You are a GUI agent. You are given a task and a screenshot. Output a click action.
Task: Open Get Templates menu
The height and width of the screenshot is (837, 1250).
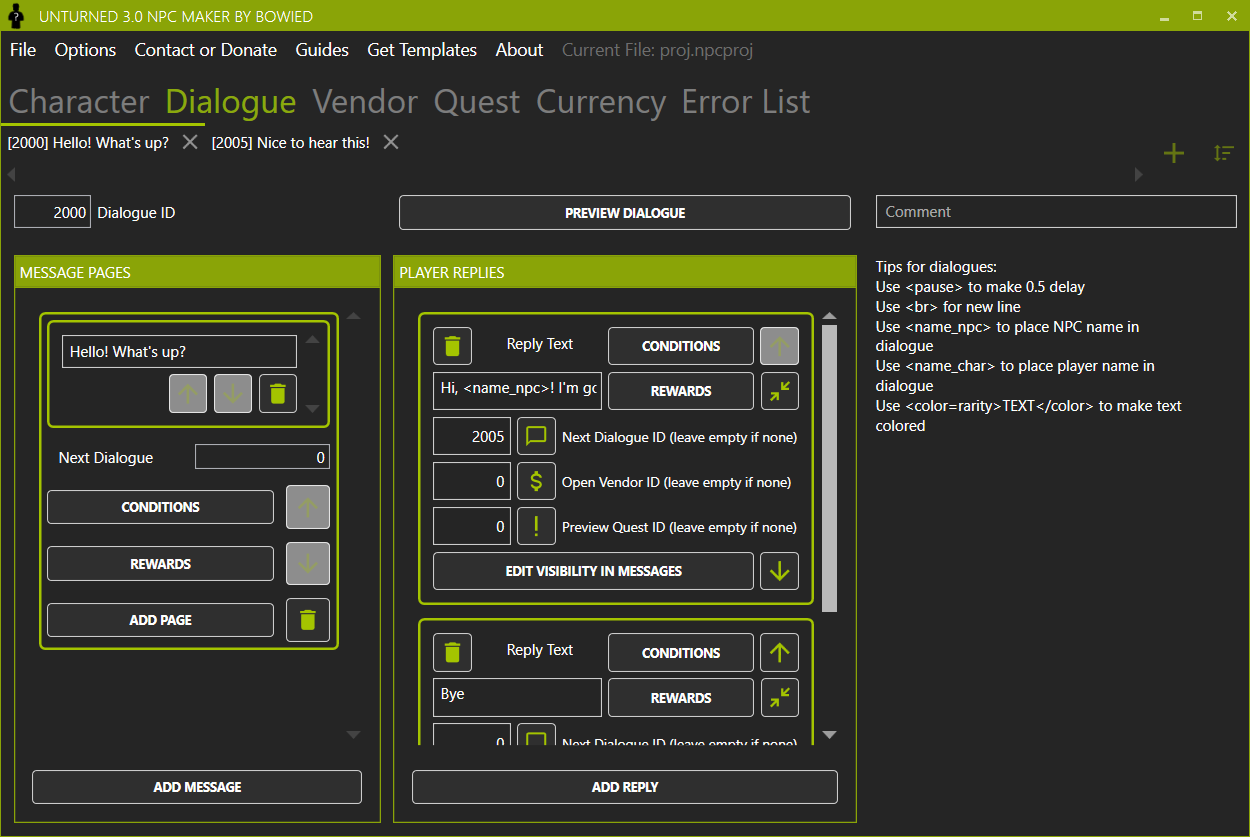[x=422, y=50]
